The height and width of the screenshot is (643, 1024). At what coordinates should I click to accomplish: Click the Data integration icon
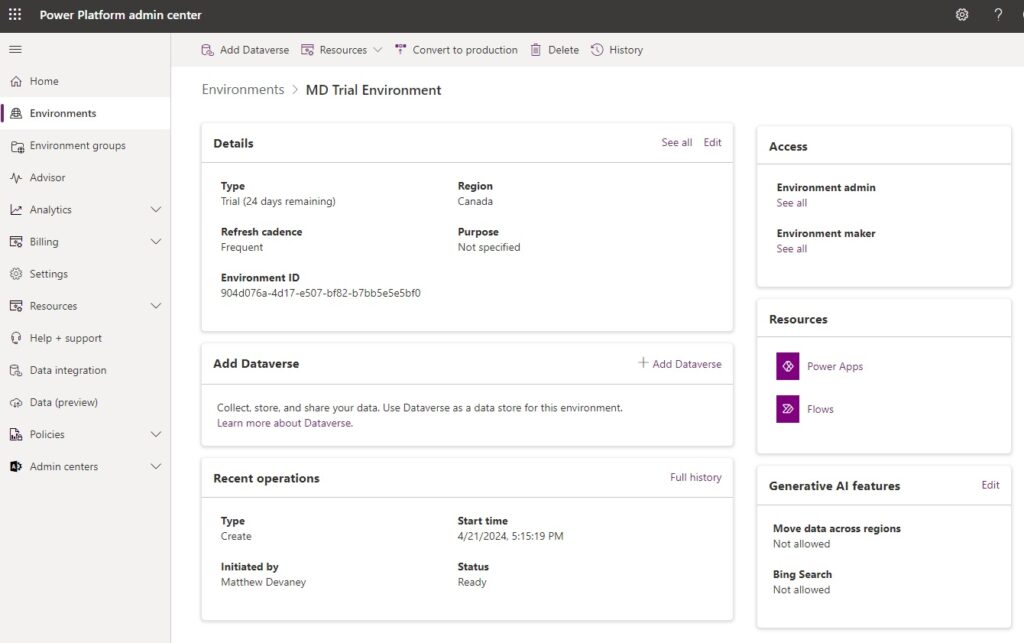(16, 370)
